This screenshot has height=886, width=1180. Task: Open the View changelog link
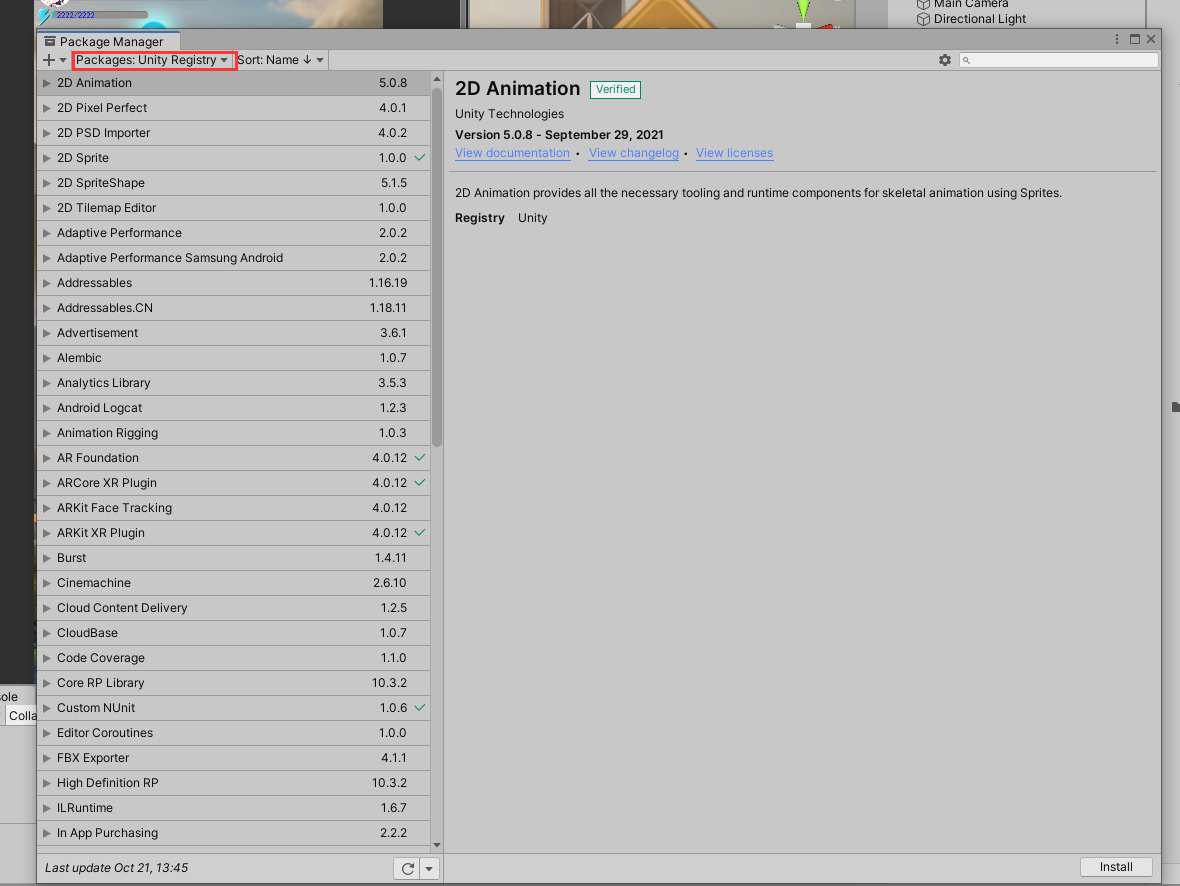point(634,153)
